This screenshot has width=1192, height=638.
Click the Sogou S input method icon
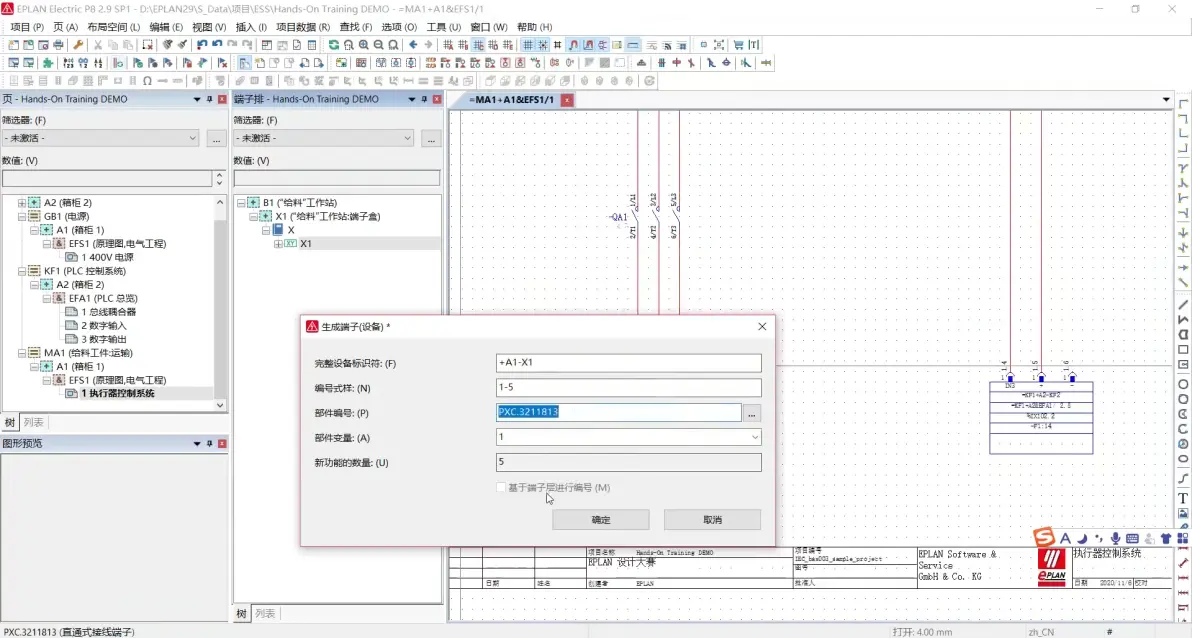click(x=1044, y=537)
